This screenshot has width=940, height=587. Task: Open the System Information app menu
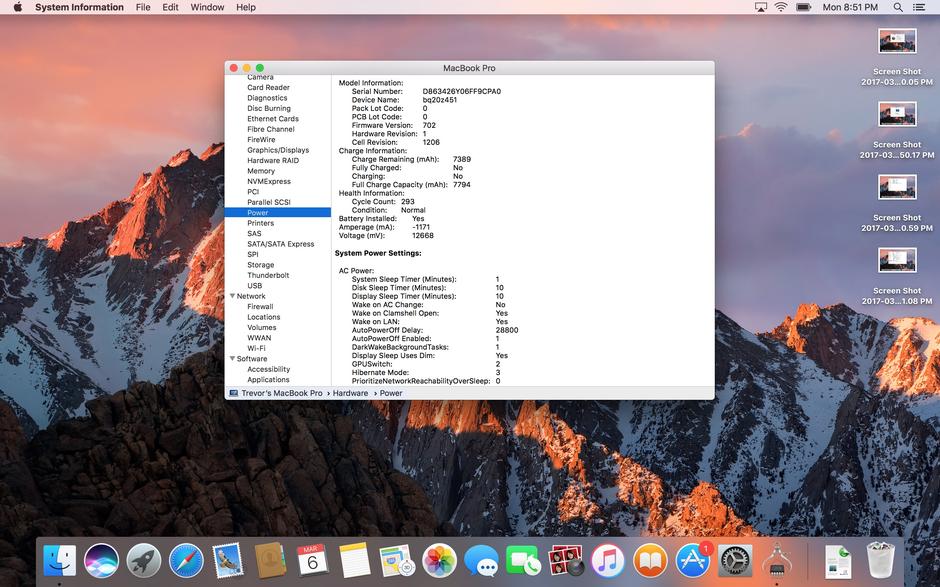coord(79,7)
